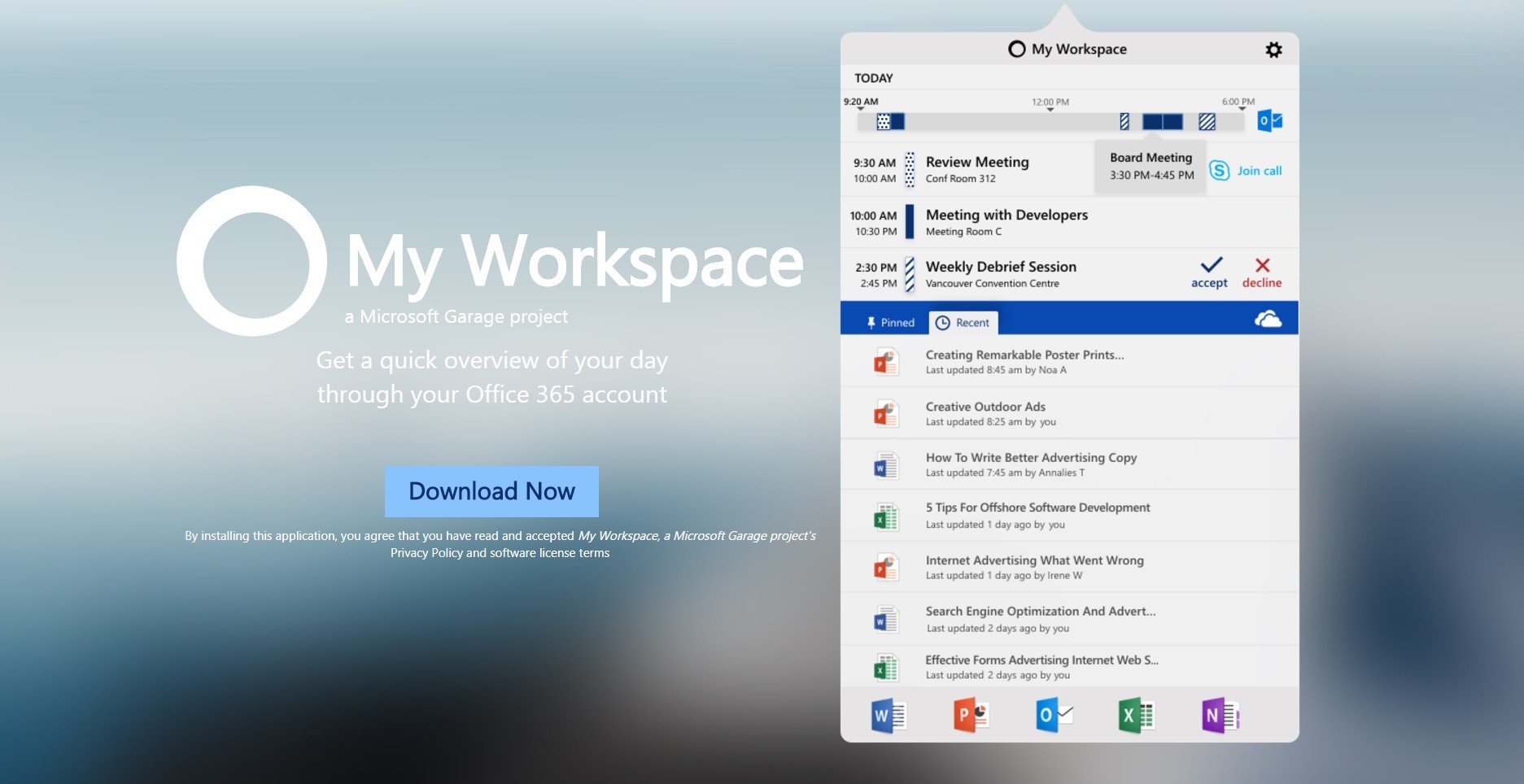Click the Outlook icon beside the timeline

point(1269,121)
